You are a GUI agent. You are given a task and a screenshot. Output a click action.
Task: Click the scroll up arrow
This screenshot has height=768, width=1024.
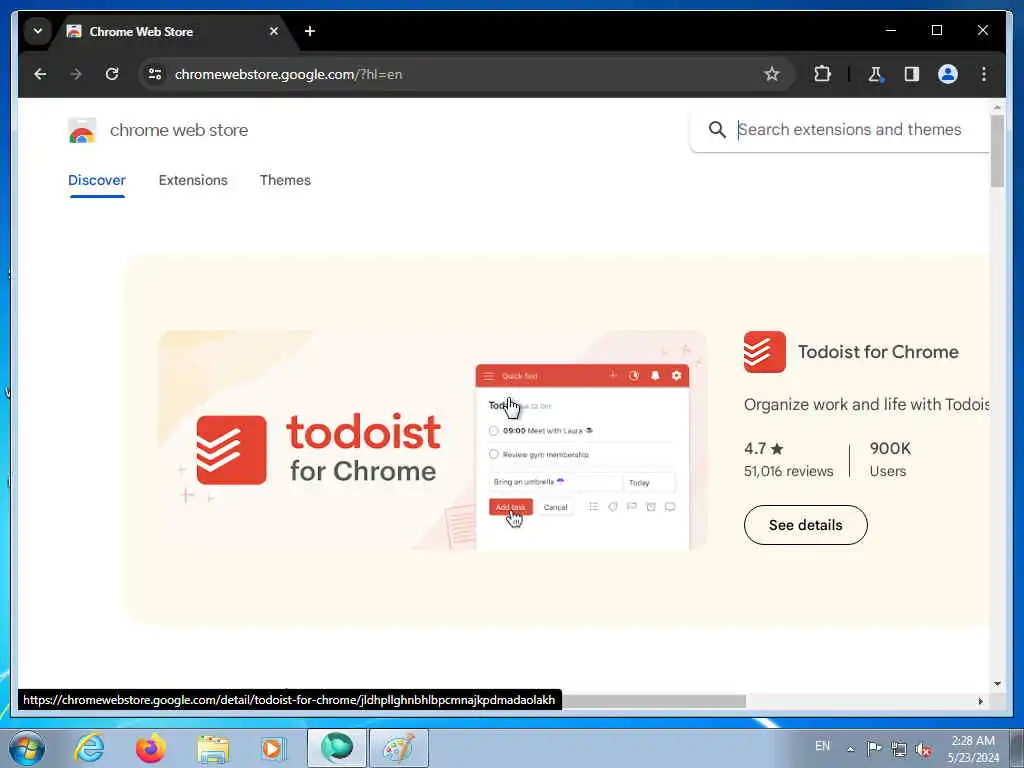(997, 107)
